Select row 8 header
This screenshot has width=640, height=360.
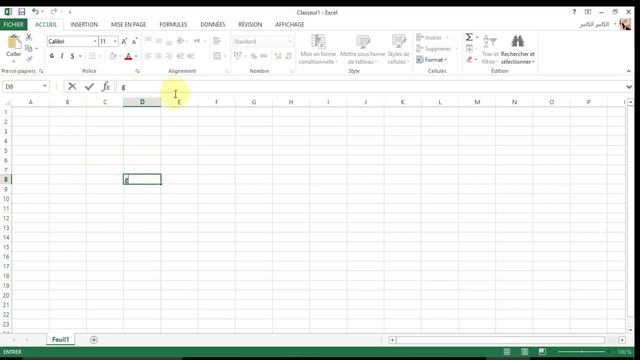point(6,179)
